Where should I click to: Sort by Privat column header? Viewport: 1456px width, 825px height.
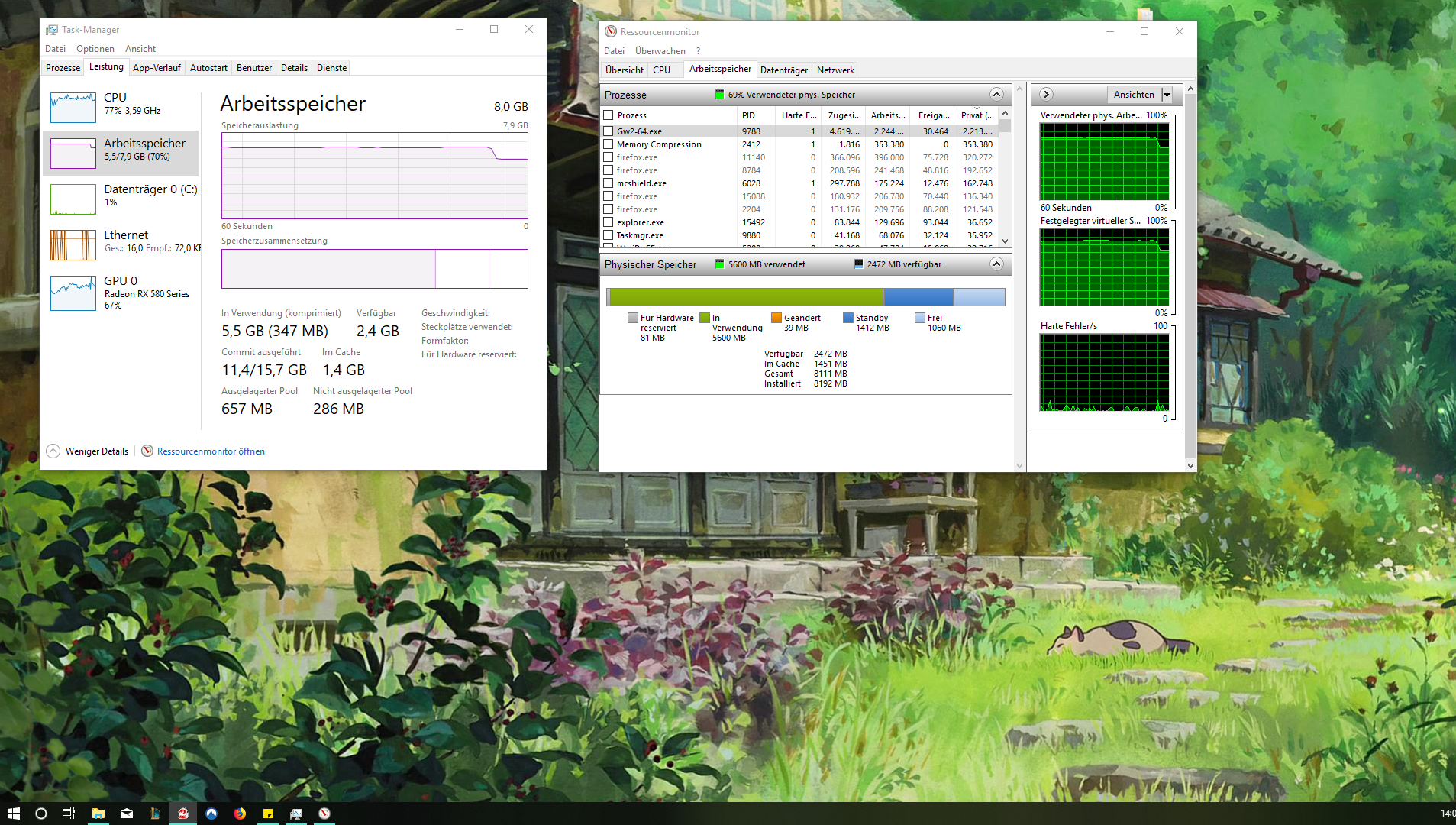click(x=977, y=115)
